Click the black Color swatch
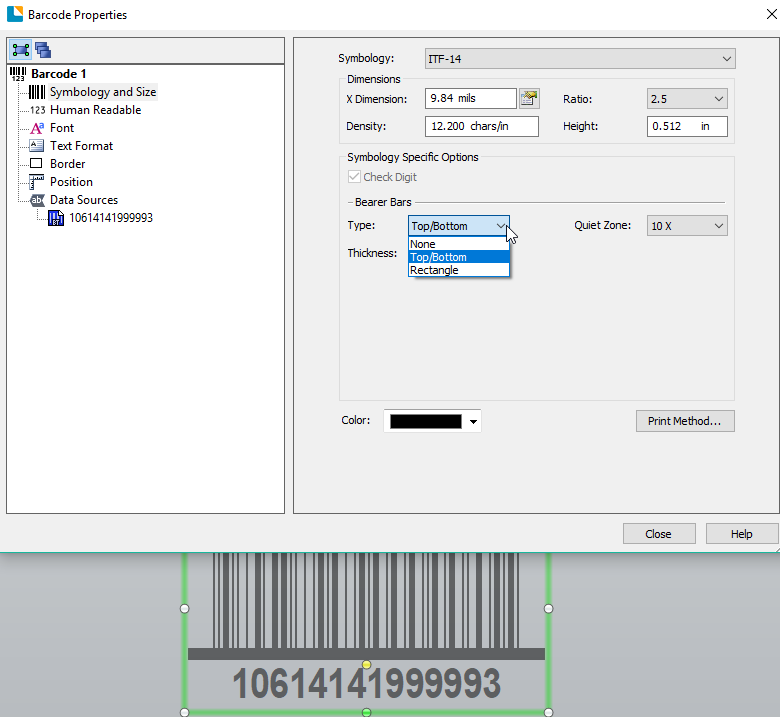Viewport: 780px width, 717px height. tap(426, 421)
